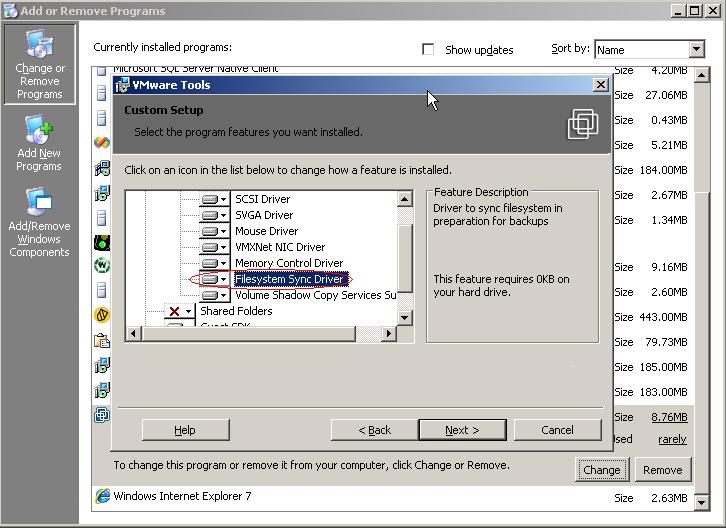Select Microsoft SQL Server Native Client entry

pos(195,69)
